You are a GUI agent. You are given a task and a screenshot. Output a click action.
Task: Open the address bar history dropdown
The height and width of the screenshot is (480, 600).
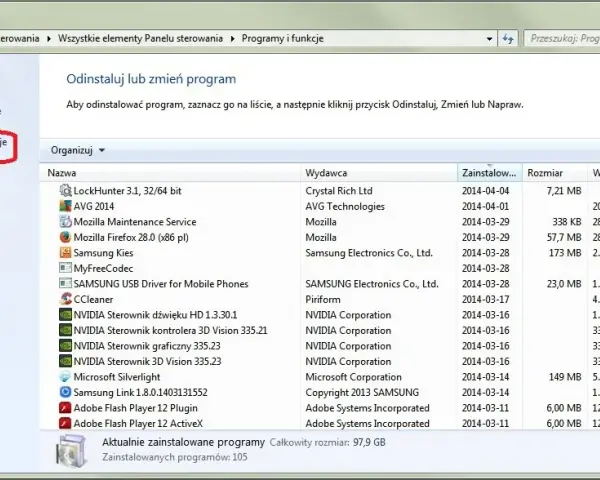(489, 39)
